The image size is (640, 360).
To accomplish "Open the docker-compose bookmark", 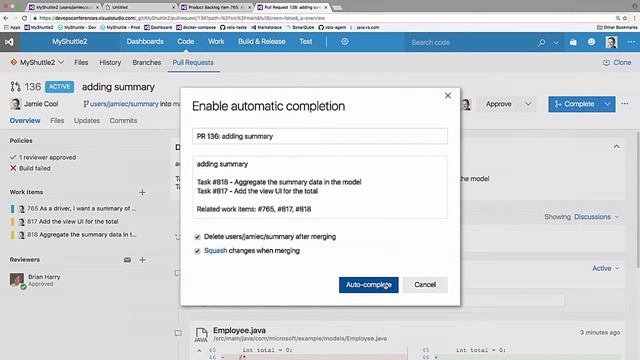I will (196, 27).
